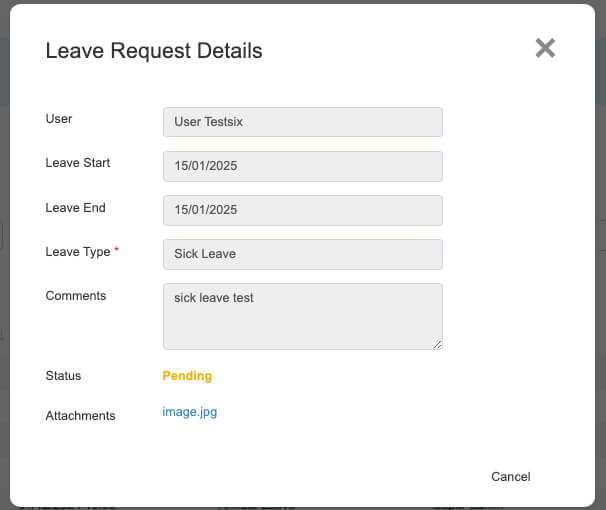Click the Leave Start date field
606x510 pixels.
click(303, 166)
